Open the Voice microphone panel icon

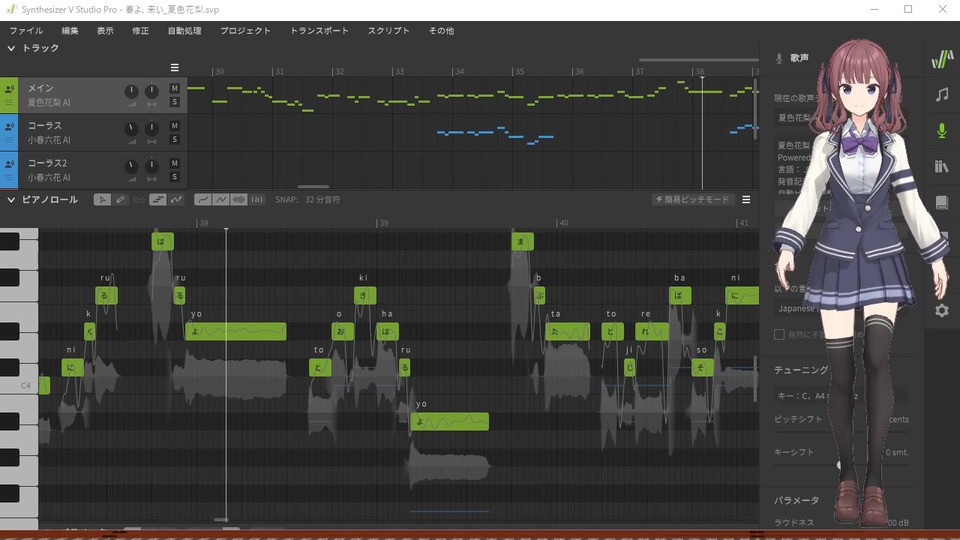click(942, 130)
